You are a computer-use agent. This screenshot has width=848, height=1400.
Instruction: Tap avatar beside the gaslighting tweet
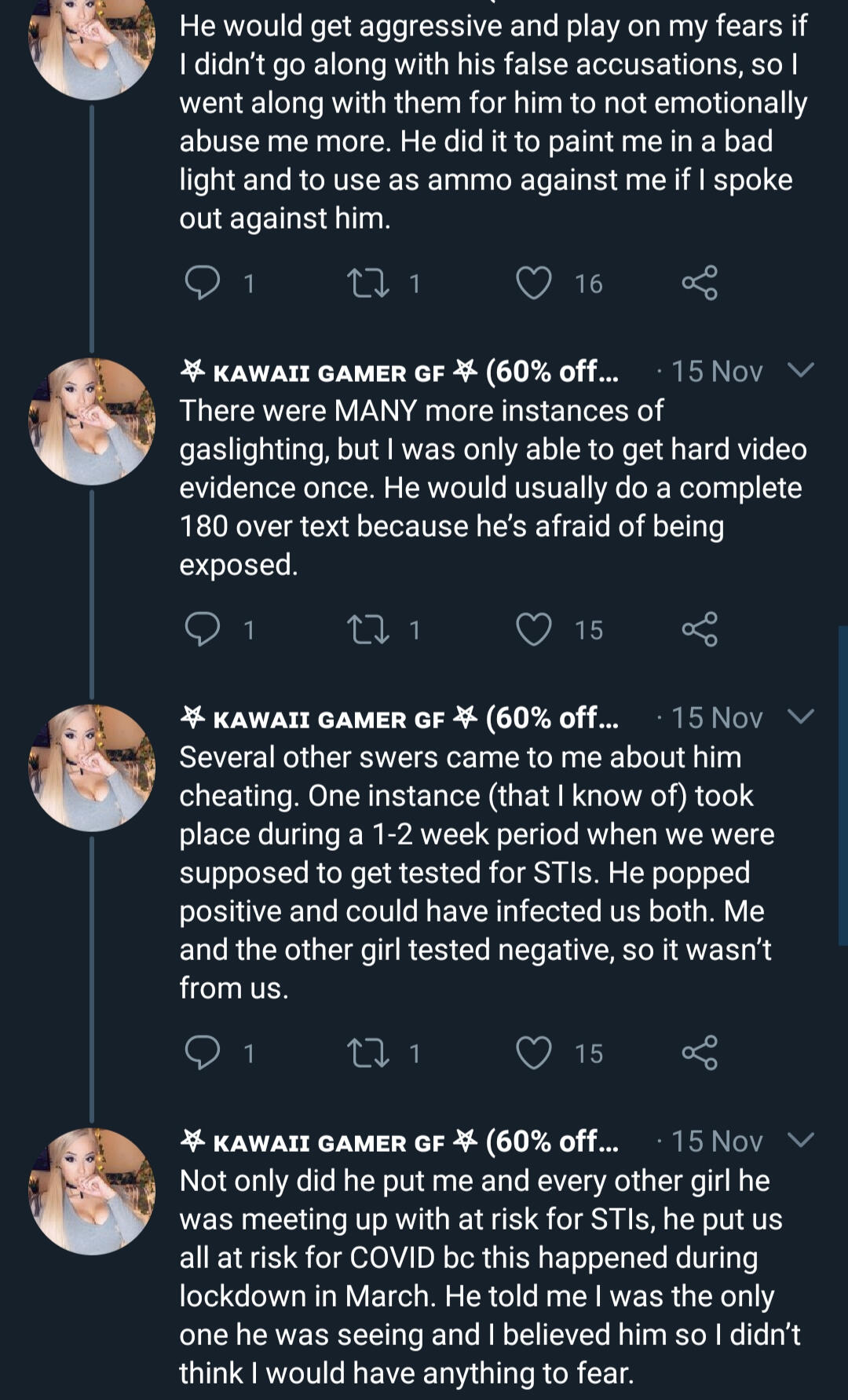[92, 421]
